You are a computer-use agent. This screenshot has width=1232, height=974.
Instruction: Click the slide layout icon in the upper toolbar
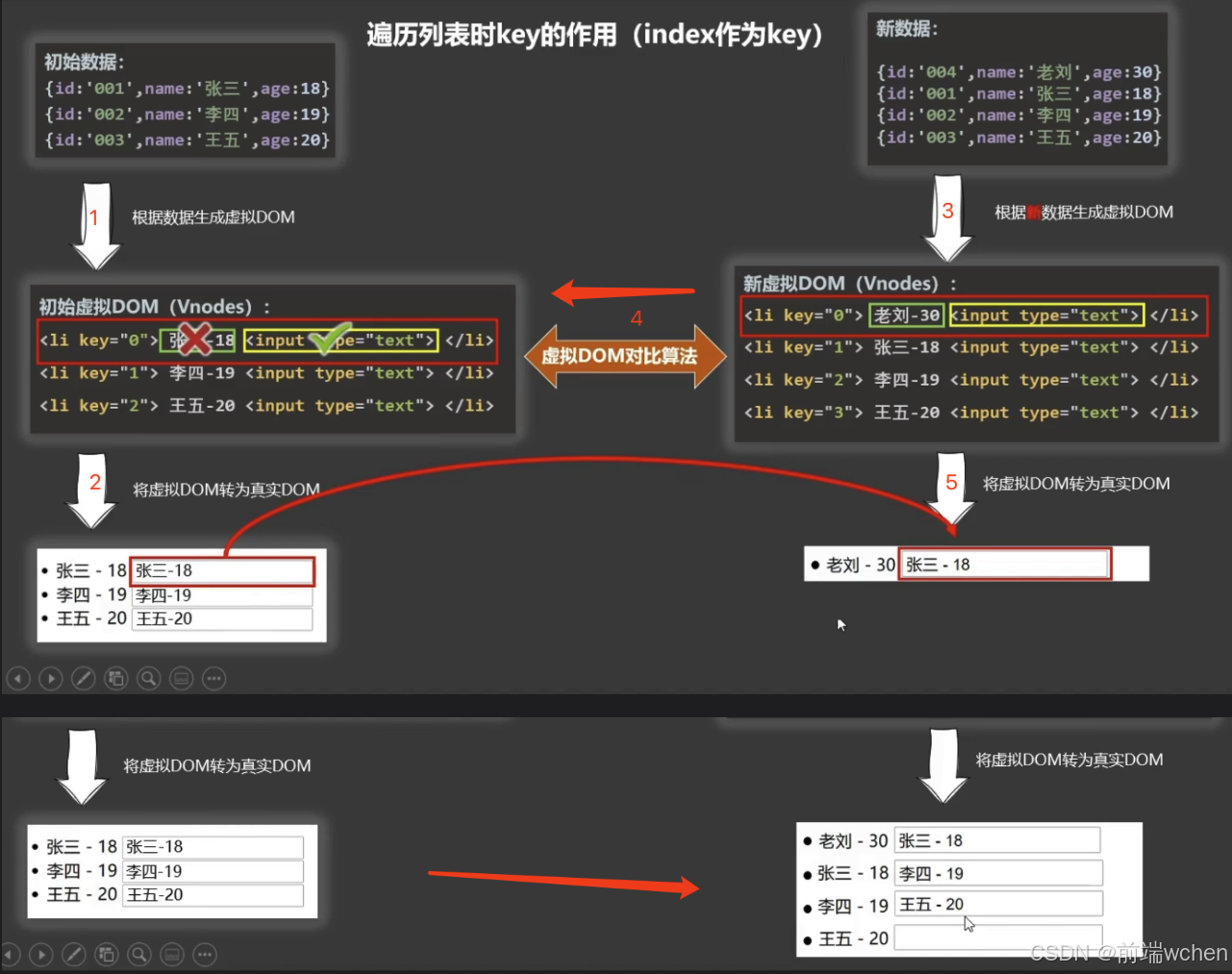pos(116,678)
